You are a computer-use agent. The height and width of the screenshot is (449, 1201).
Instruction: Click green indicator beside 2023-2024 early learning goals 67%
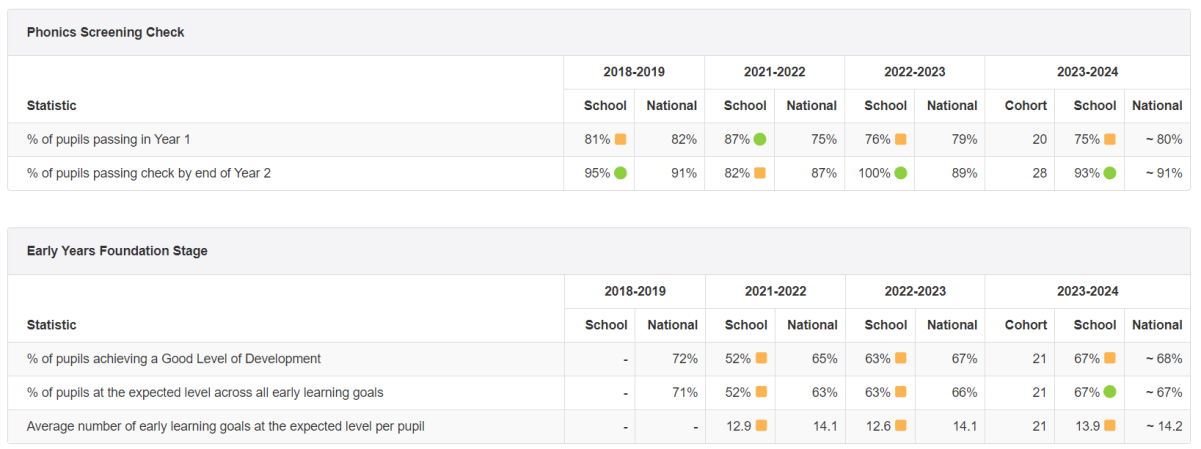pyautogui.click(x=1110, y=392)
